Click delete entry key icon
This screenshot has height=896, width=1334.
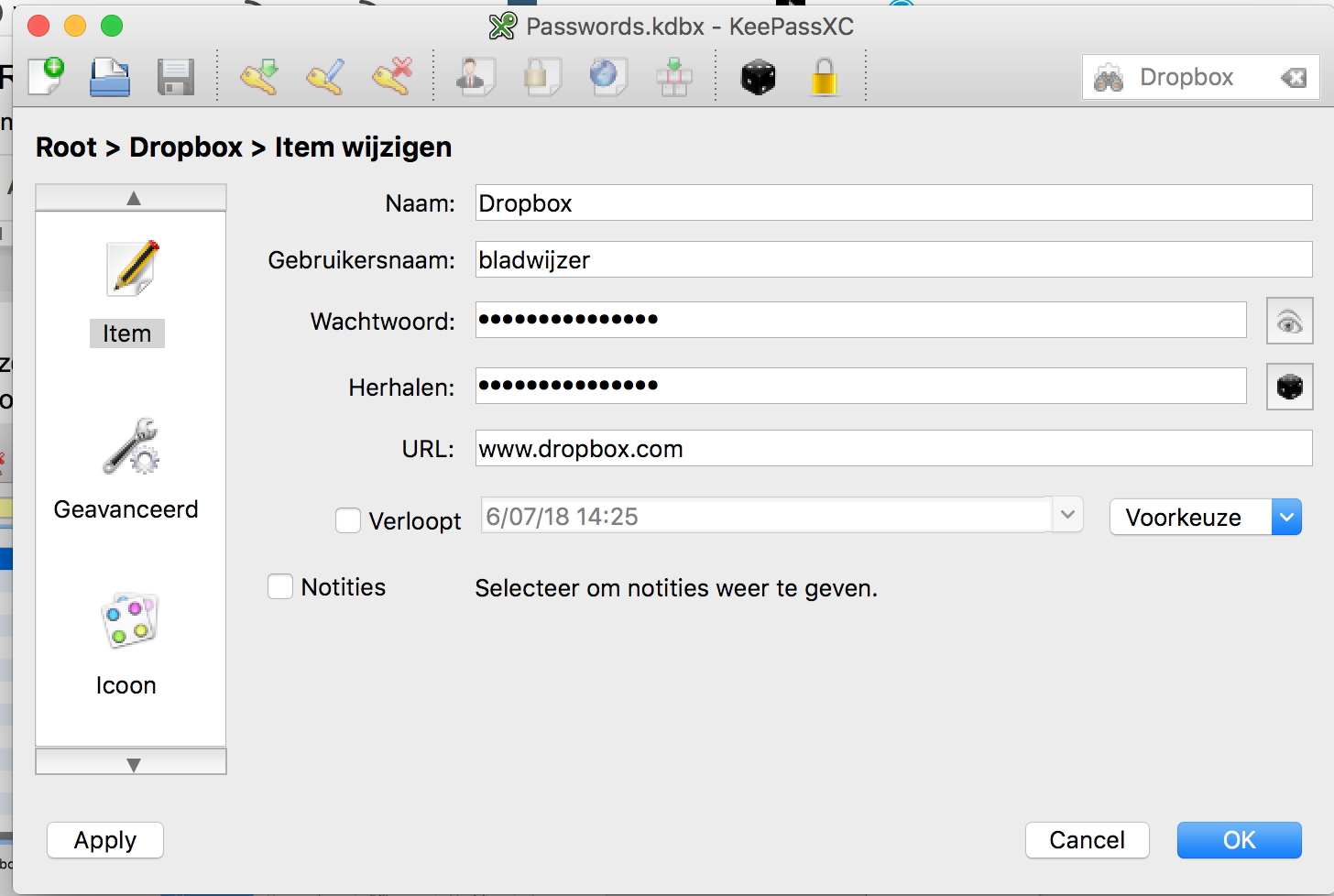391,77
